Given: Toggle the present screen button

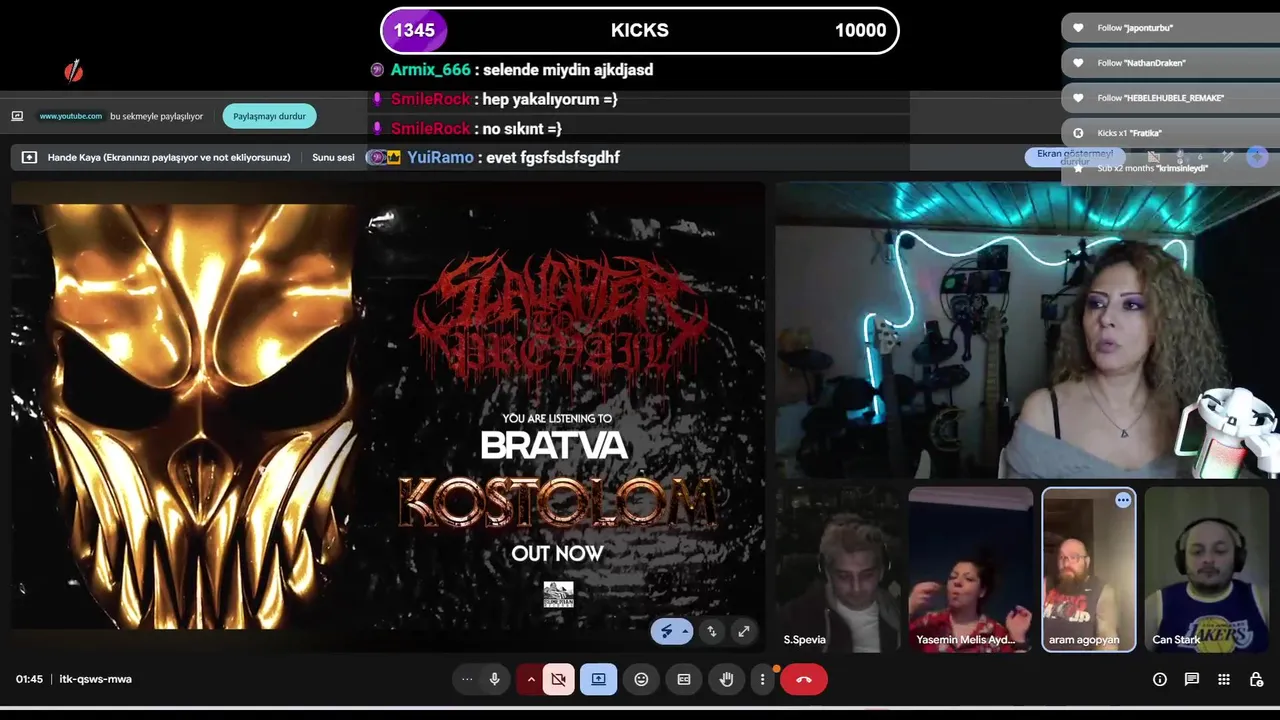Looking at the screenshot, I should pyautogui.click(x=598, y=679).
